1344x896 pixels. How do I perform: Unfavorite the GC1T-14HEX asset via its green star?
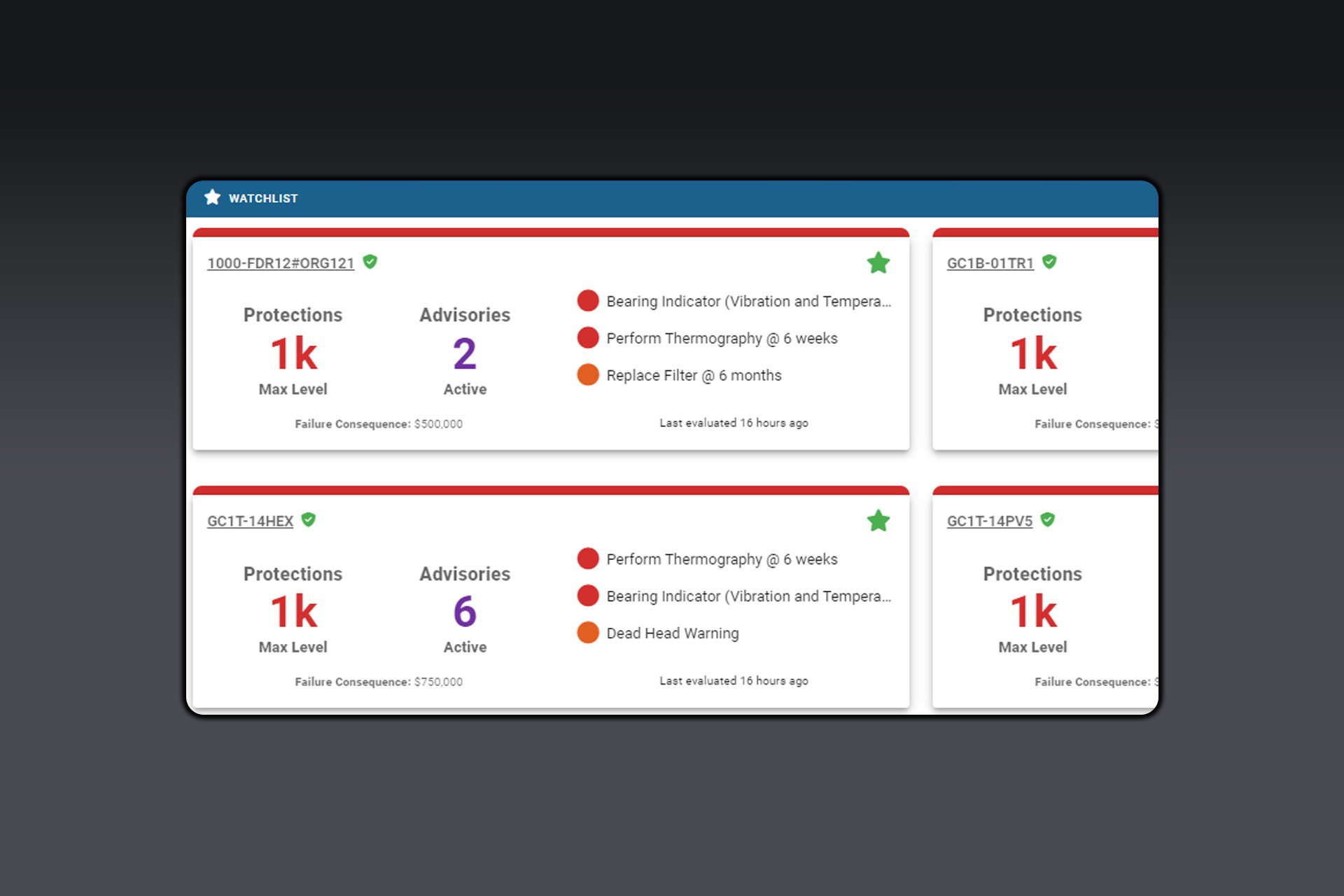pyautogui.click(x=879, y=521)
